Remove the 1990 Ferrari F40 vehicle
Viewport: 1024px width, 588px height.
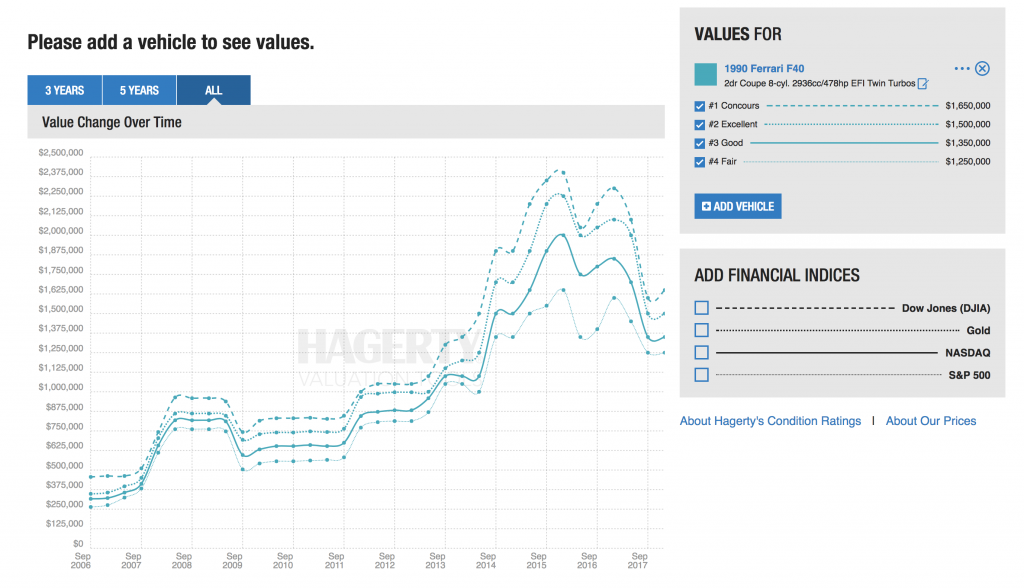982,69
